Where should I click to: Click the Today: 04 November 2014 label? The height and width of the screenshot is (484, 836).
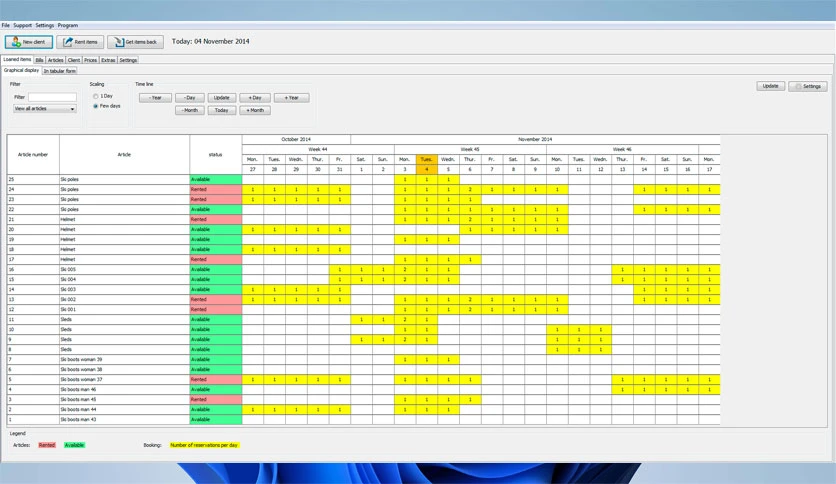click(211, 41)
